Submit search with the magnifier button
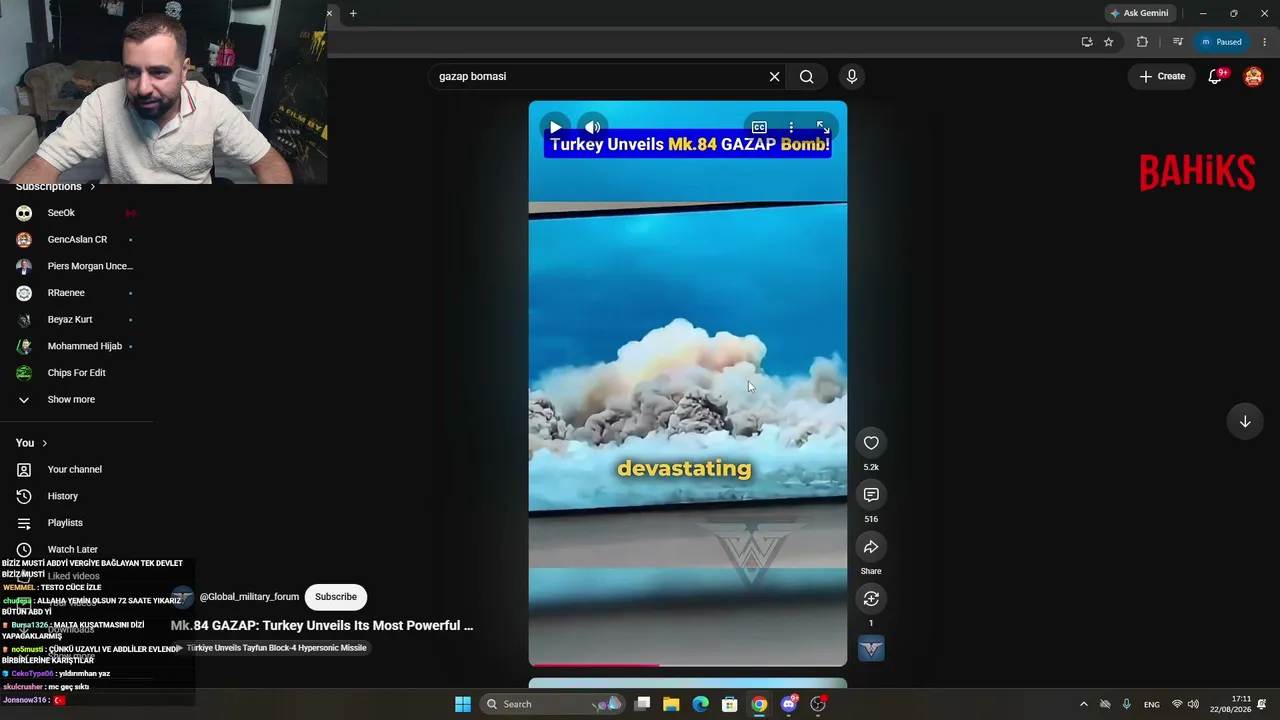The width and height of the screenshot is (1280, 720). tap(807, 77)
